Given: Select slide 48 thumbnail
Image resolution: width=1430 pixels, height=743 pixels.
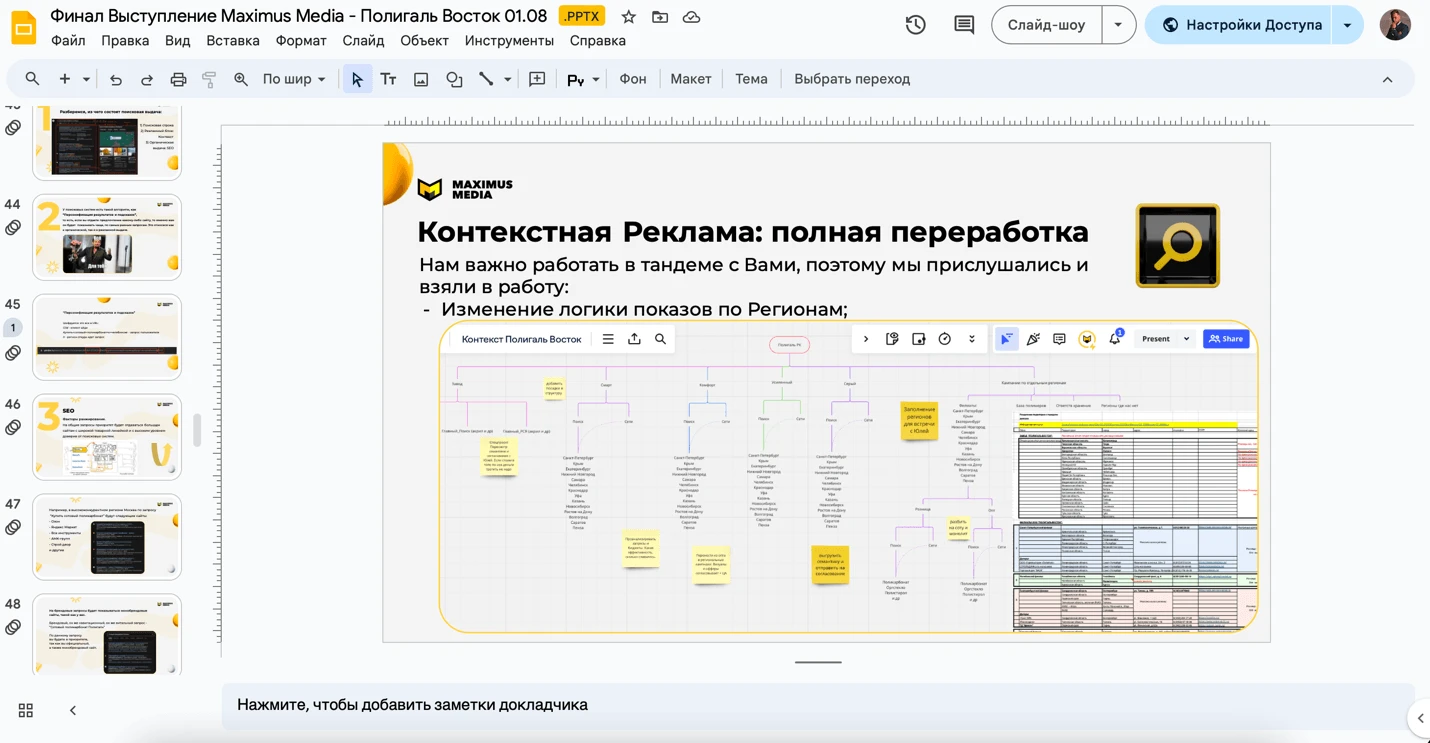Looking at the screenshot, I should [107, 635].
